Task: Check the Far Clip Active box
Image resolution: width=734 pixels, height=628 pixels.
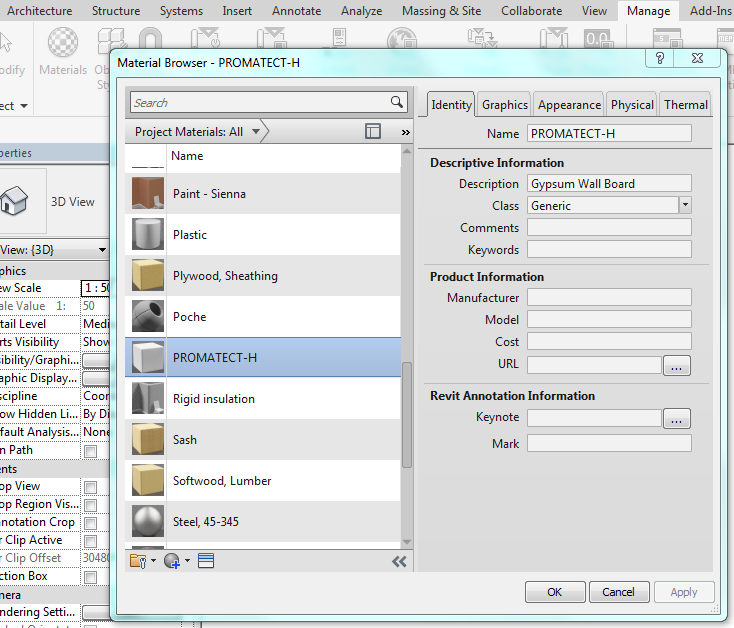Action: (x=91, y=540)
